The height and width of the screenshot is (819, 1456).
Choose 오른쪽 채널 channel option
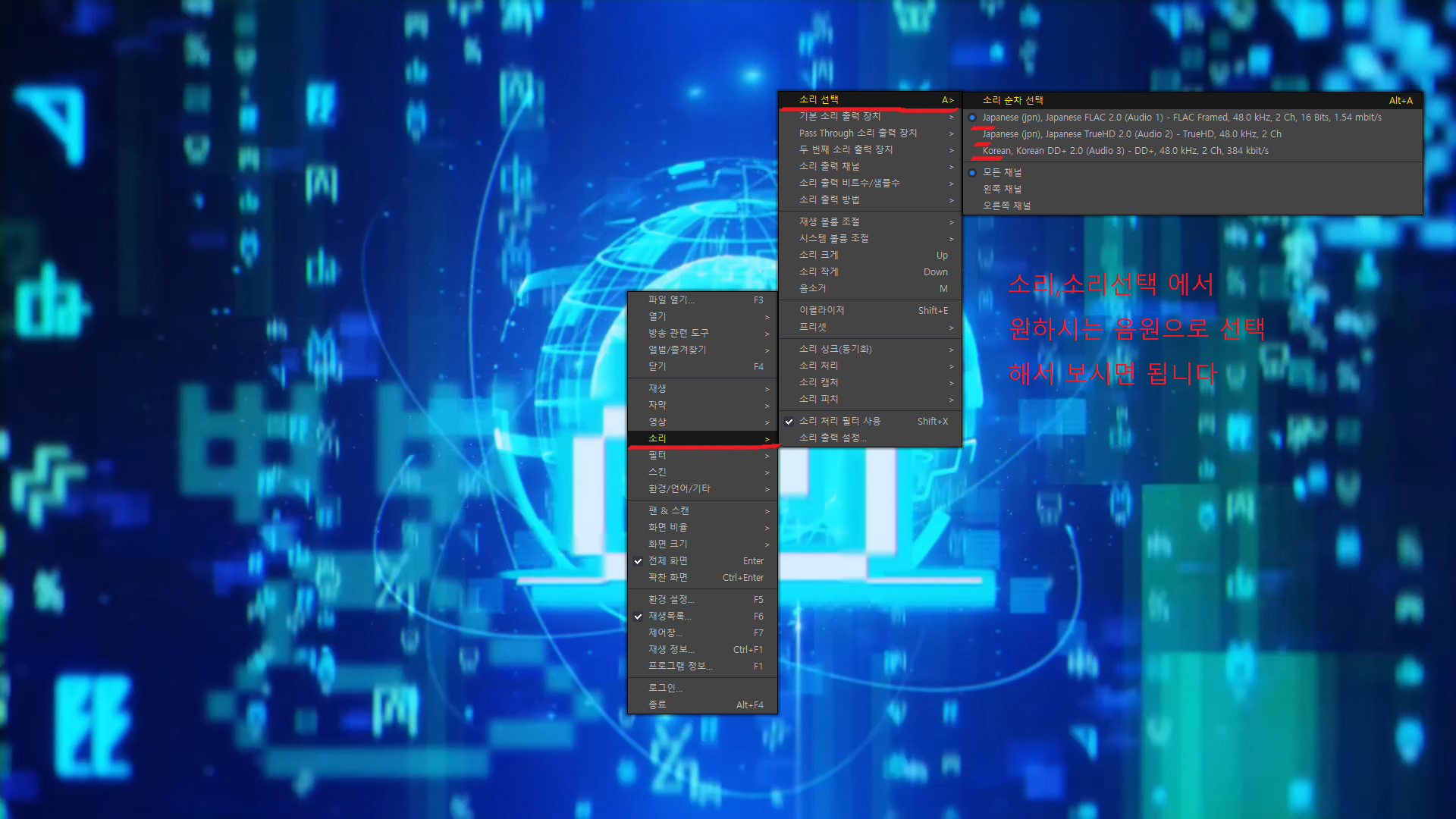pos(1006,206)
